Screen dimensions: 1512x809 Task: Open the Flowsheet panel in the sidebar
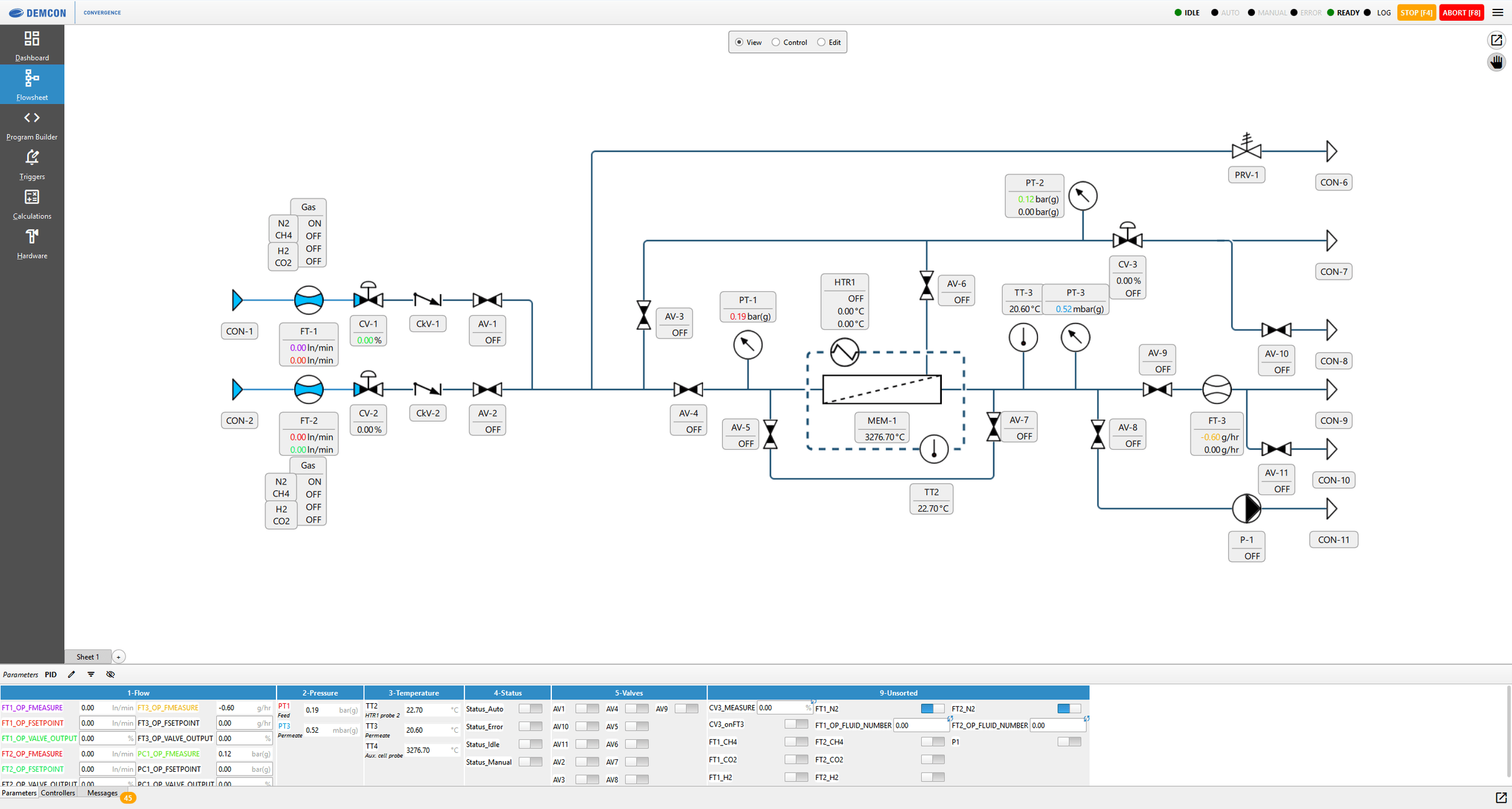click(x=31, y=84)
